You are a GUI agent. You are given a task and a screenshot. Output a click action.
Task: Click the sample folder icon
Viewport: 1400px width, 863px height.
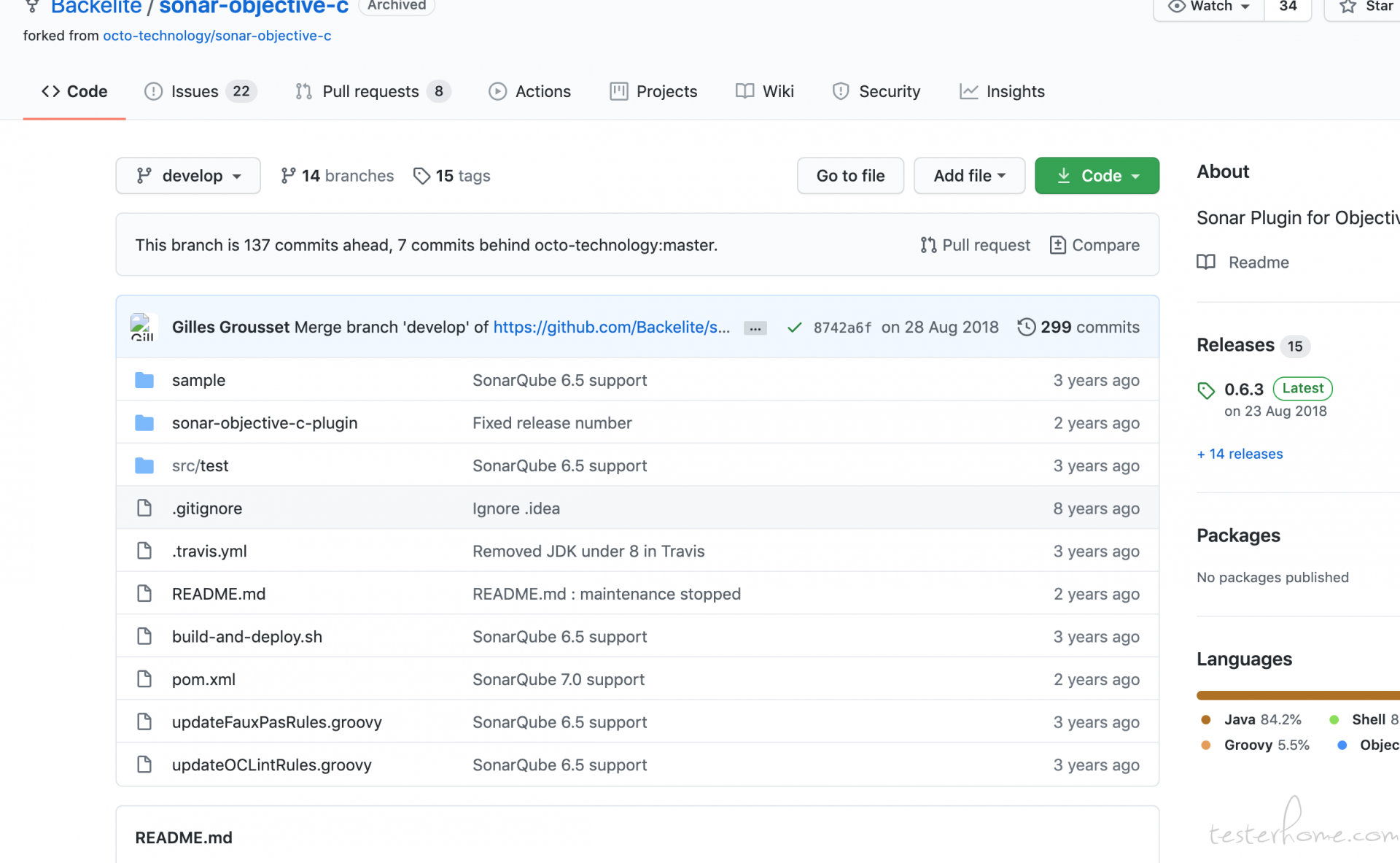click(x=144, y=380)
